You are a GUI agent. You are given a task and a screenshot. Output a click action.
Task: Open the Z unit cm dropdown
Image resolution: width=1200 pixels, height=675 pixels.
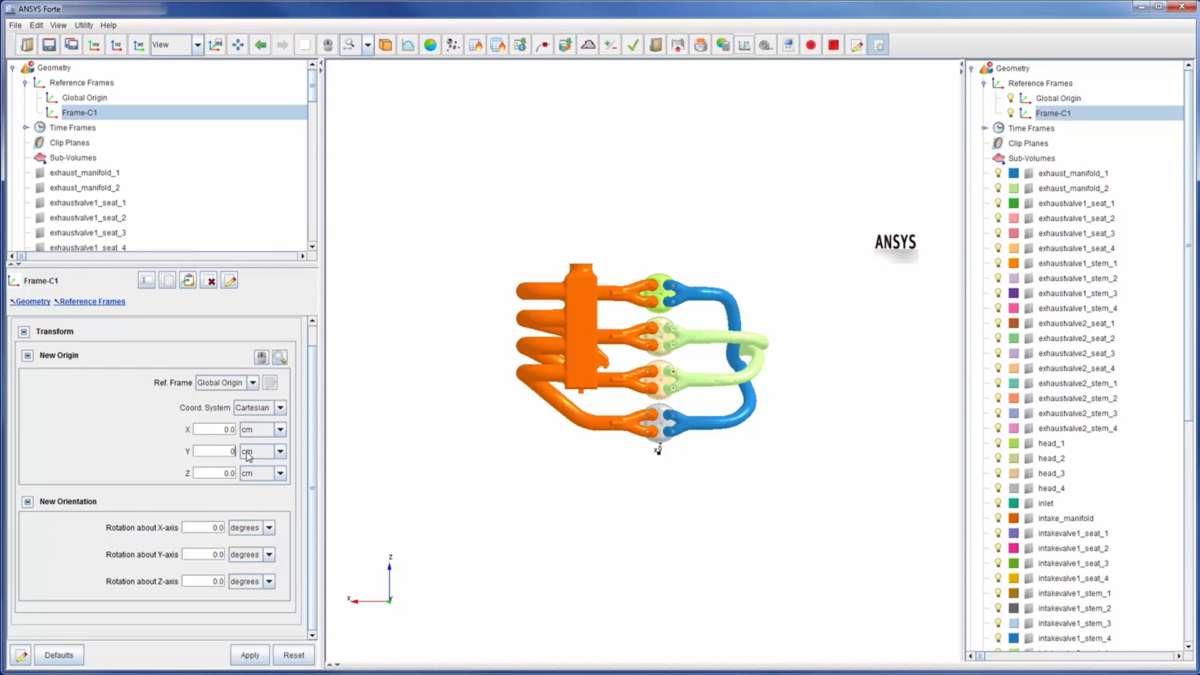tap(280, 473)
